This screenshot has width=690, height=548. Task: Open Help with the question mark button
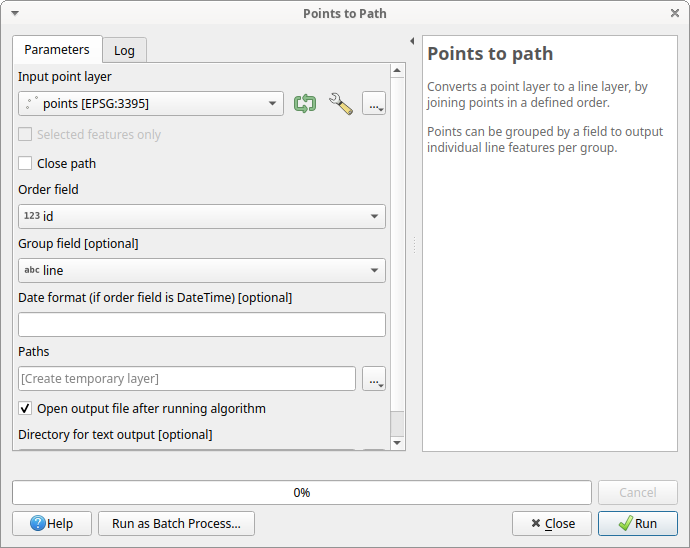point(52,523)
